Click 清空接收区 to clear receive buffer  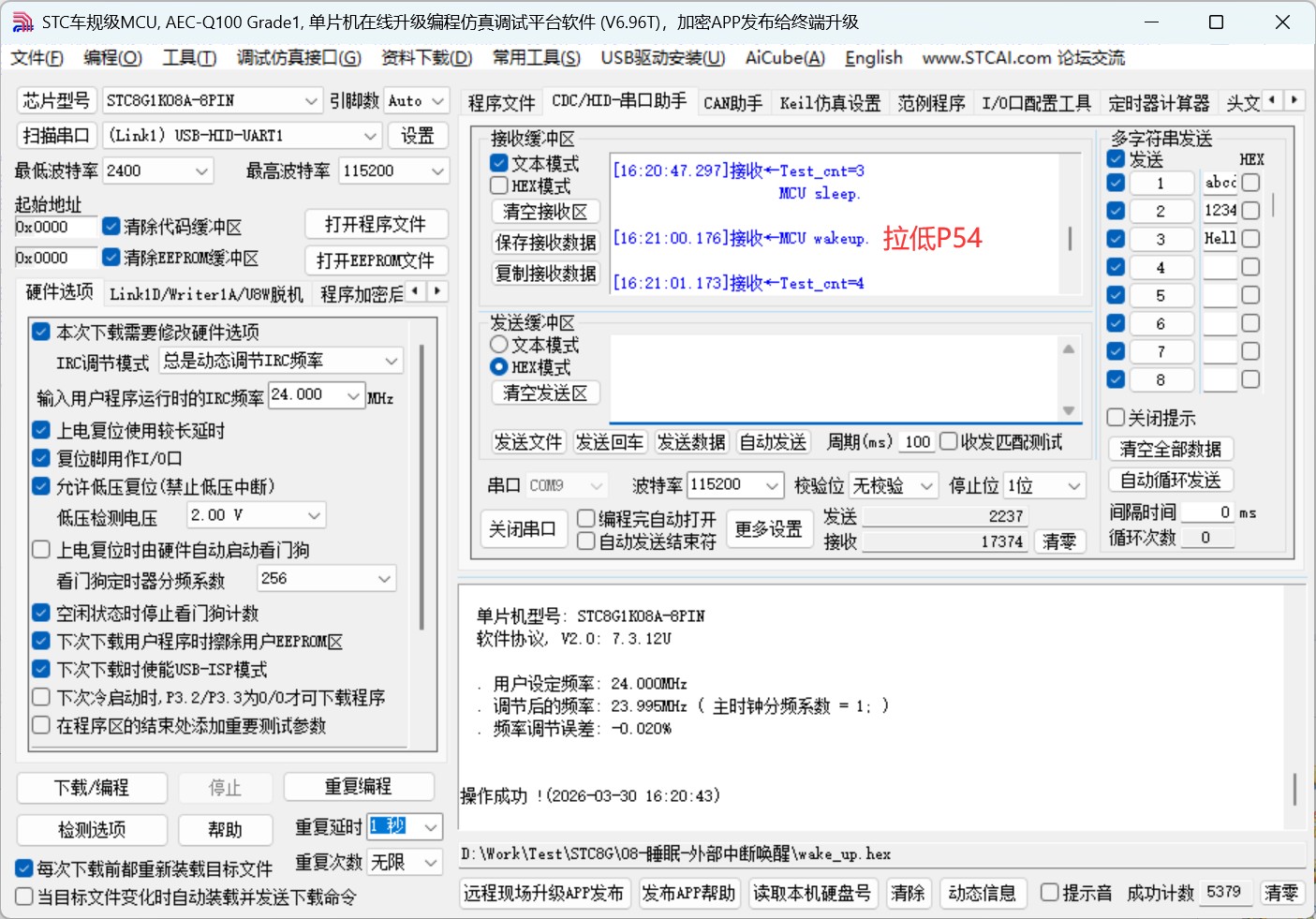tap(545, 211)
